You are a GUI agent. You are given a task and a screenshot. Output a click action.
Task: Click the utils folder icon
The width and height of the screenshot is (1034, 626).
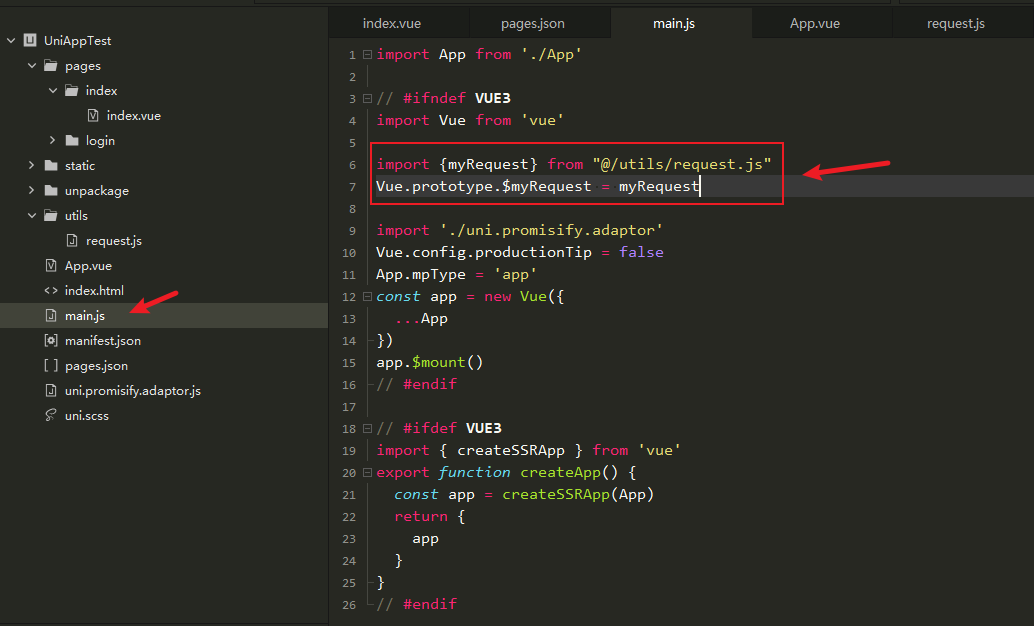coord(51,216)
